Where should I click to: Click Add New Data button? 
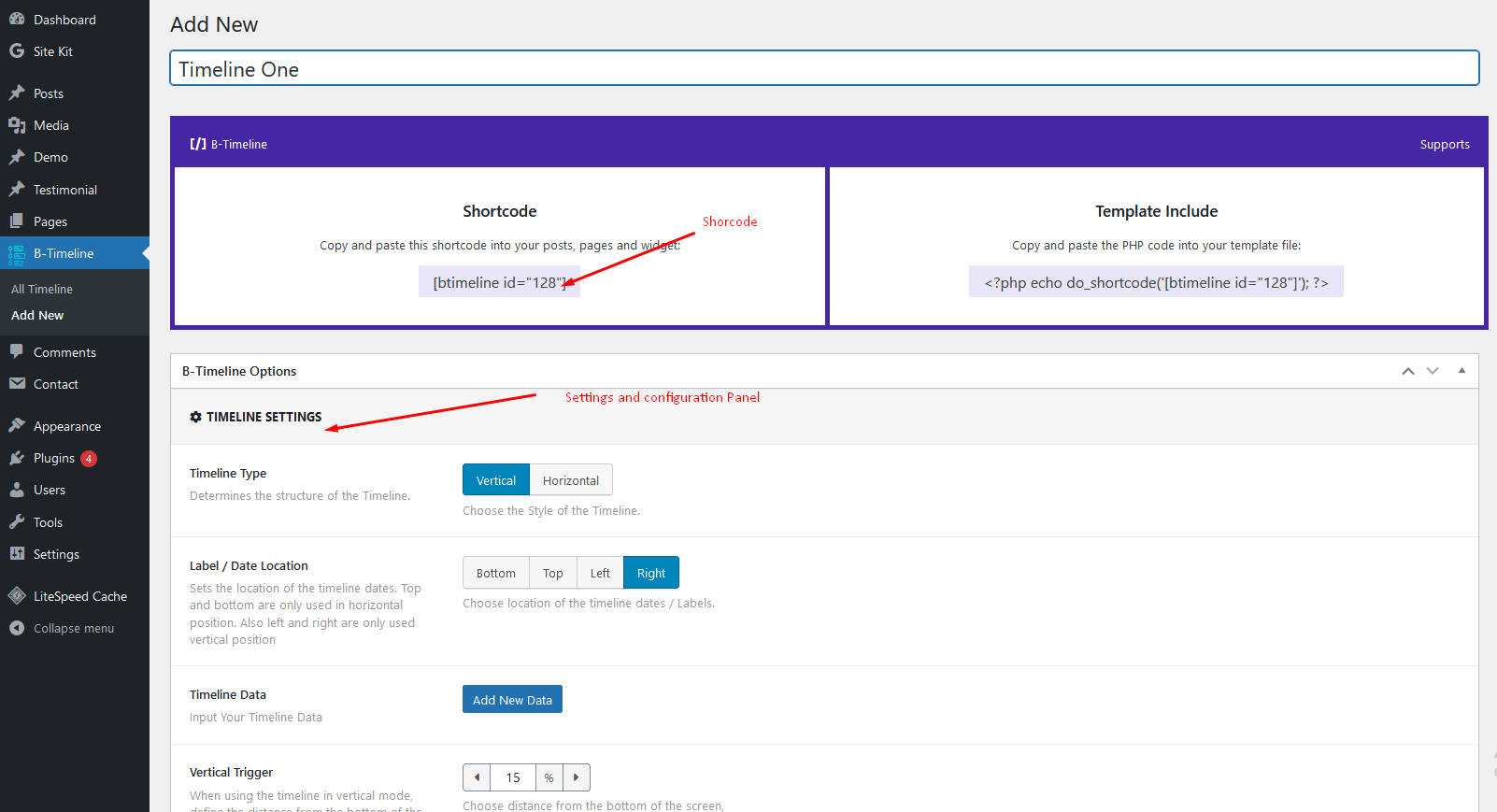click(x=512, y=699)
